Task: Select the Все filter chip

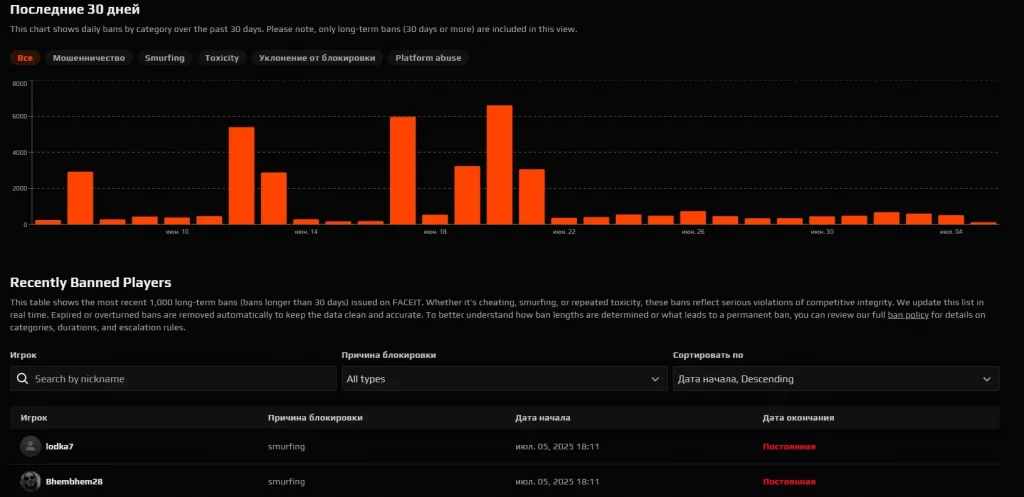Action: coord(25,58)
